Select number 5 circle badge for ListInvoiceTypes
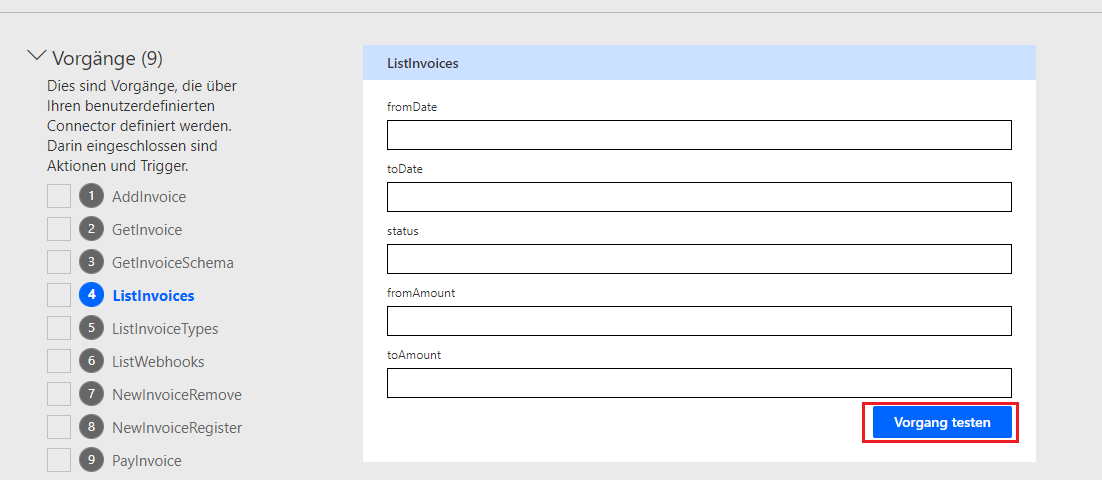This screenshot has height=480, width=1102. pos(91,328)
